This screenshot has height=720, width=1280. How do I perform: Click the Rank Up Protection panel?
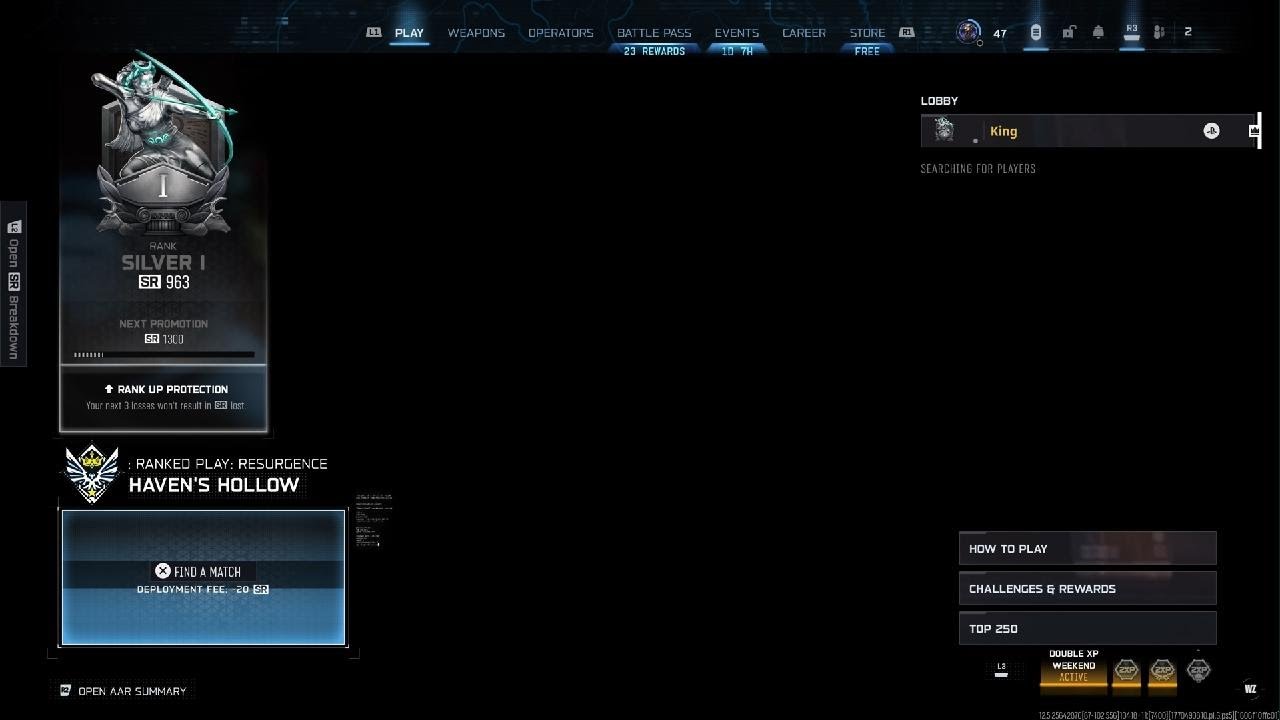point(164,398)
